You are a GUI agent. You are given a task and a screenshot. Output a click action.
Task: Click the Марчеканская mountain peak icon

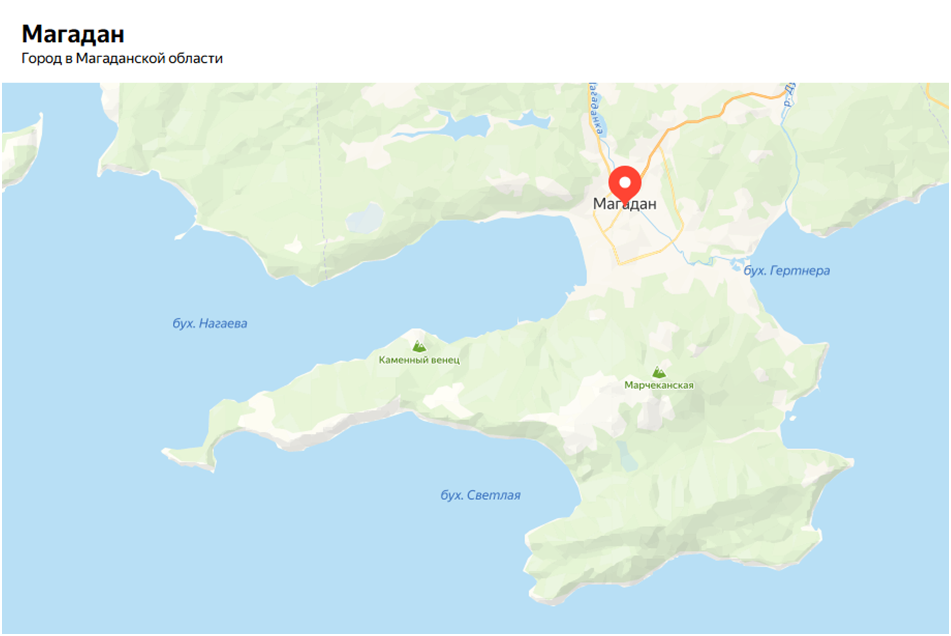click(659, 372)
